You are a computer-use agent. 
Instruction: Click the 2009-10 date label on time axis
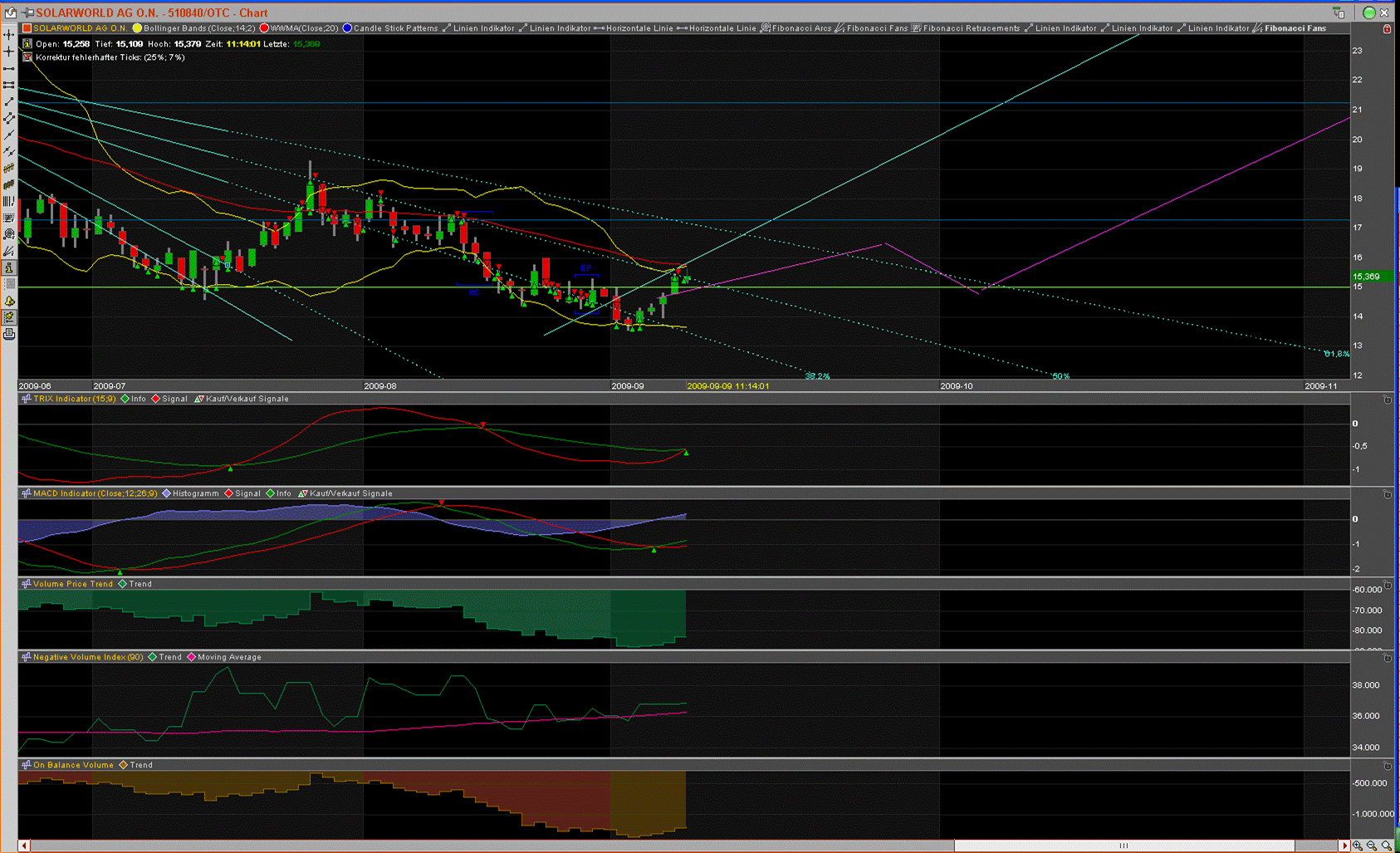click(x=956, y=386)
